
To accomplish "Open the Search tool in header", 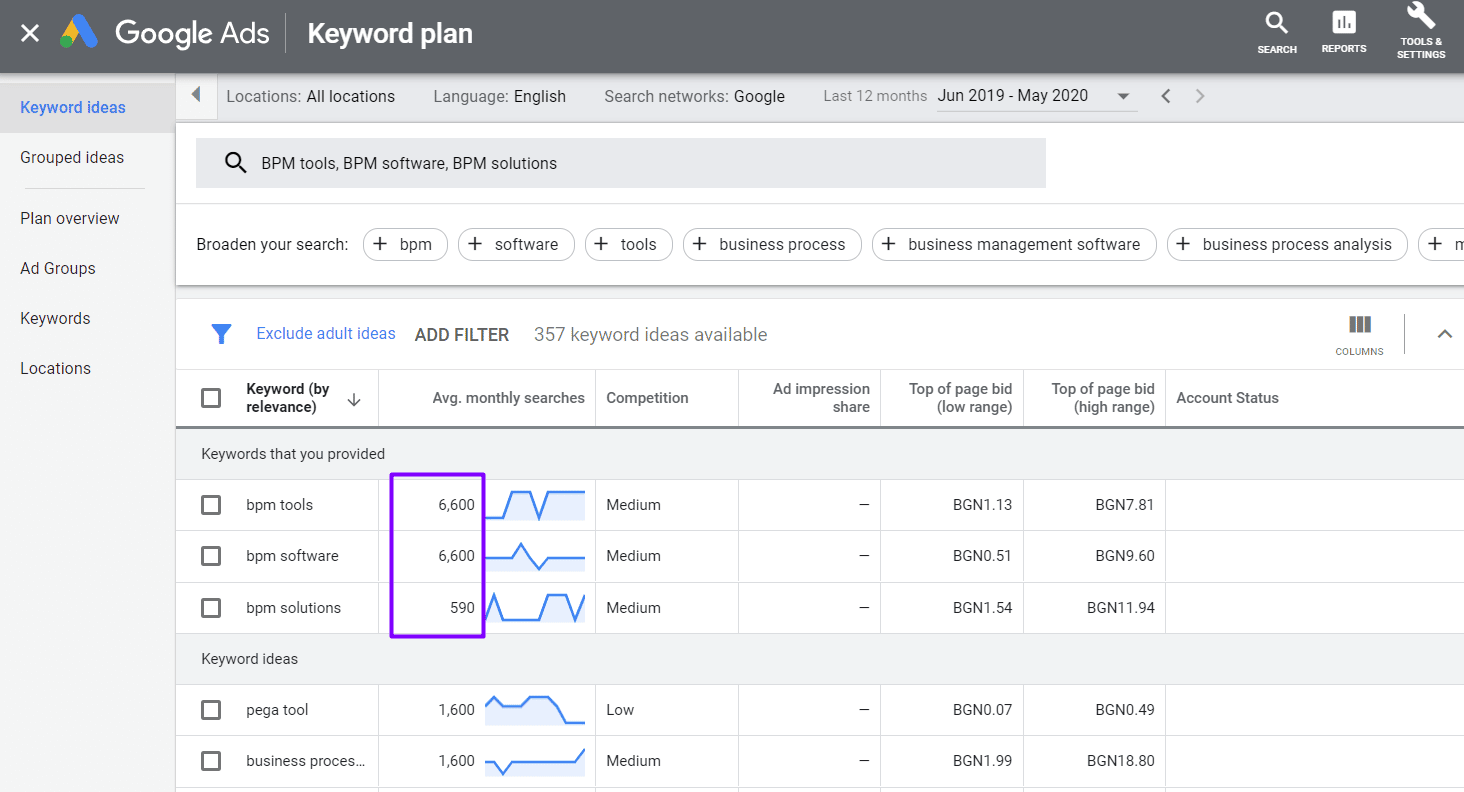I will 1277,32.
